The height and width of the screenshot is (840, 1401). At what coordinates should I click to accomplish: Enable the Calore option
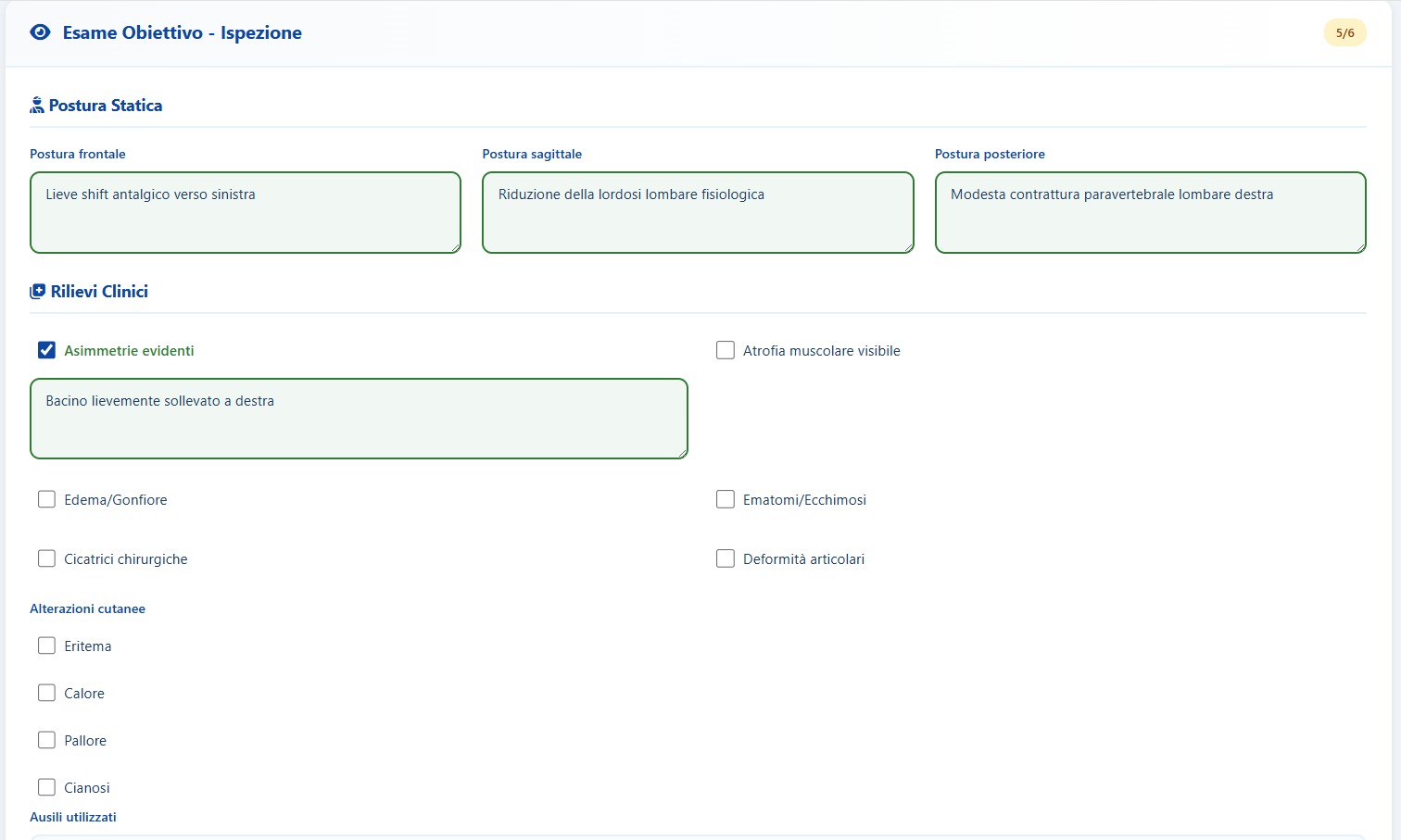(x=46, y=693)
